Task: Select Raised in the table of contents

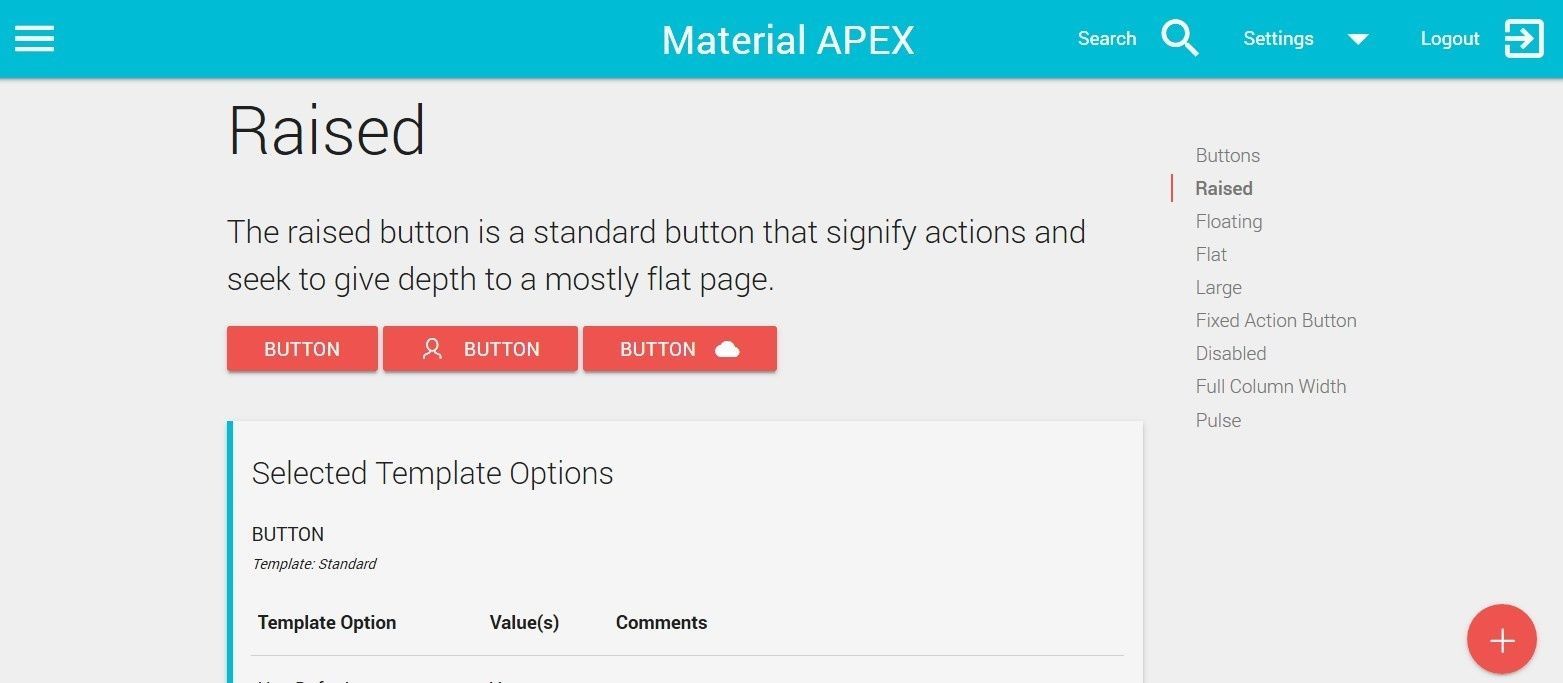Action: click(1223, 188)
